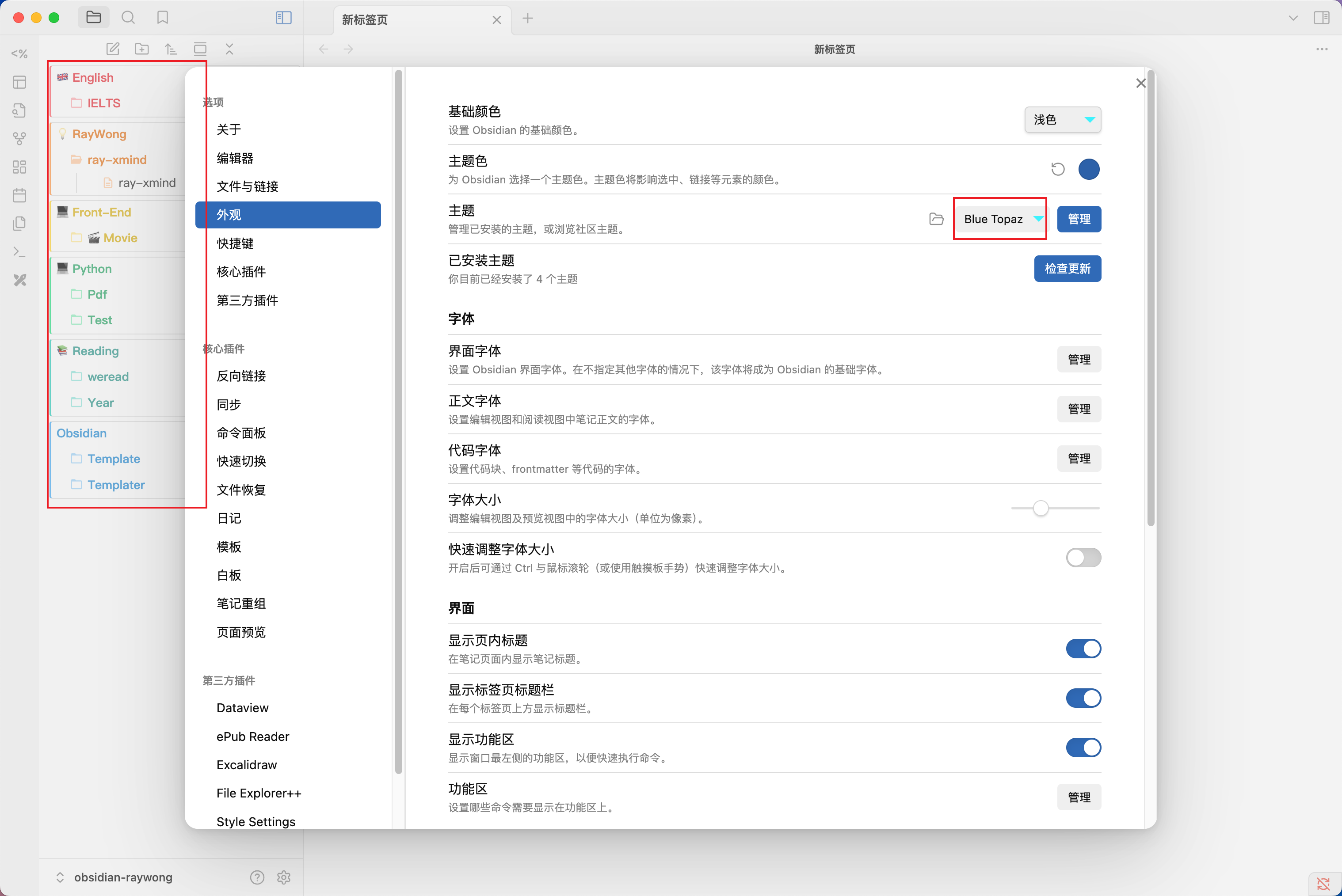This screenshot has width=1342, height=896.
Task: Open the Templater ribbon icon
Action: click(x=19, y=54)
